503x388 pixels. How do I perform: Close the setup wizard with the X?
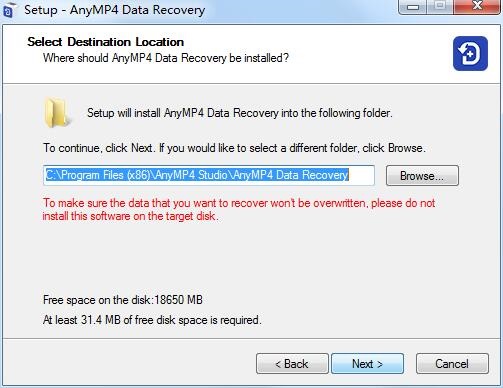click(x=477, y=6)
